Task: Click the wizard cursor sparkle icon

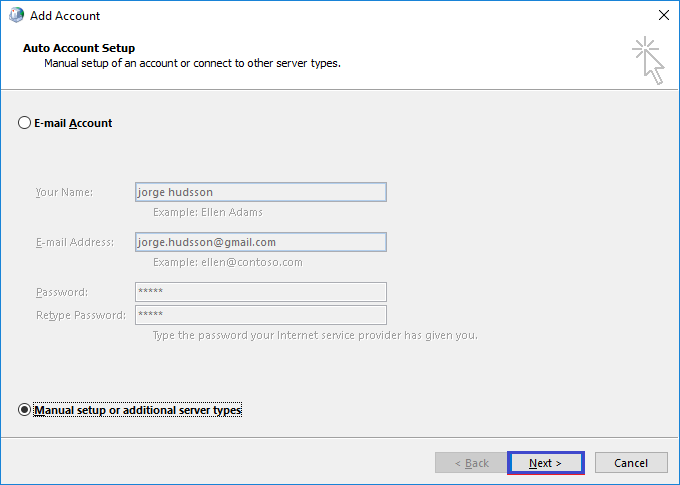Action: 648,60
